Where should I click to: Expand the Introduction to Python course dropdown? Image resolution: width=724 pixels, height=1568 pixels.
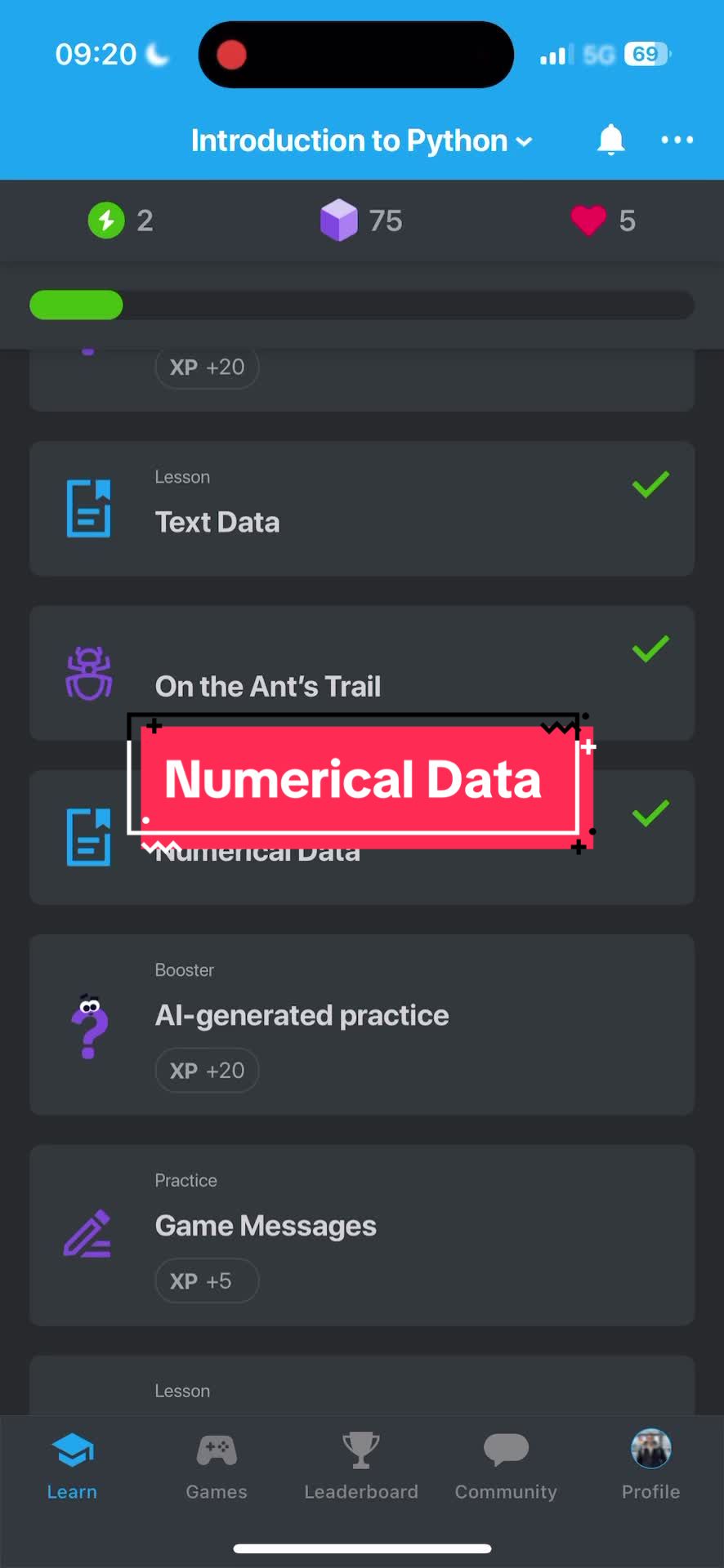[x=362, y=140]
